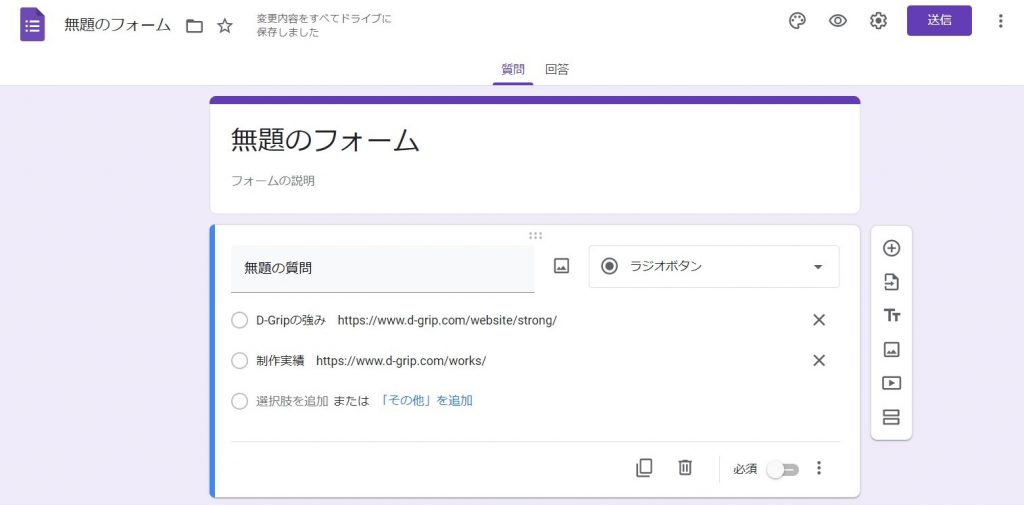Click the 「その他」を追加 link
This screenshot has height=505, width=1024.
426,400
